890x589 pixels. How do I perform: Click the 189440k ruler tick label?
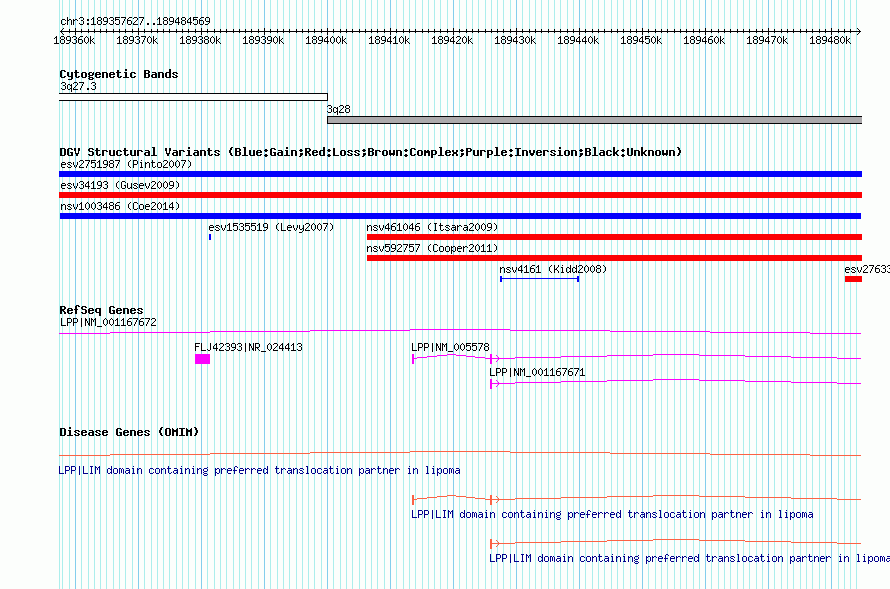578,40
